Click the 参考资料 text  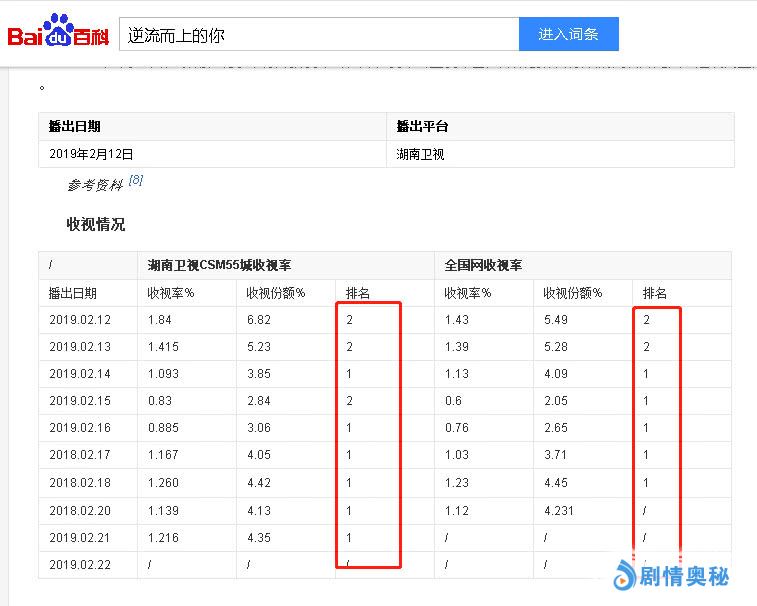95,185
